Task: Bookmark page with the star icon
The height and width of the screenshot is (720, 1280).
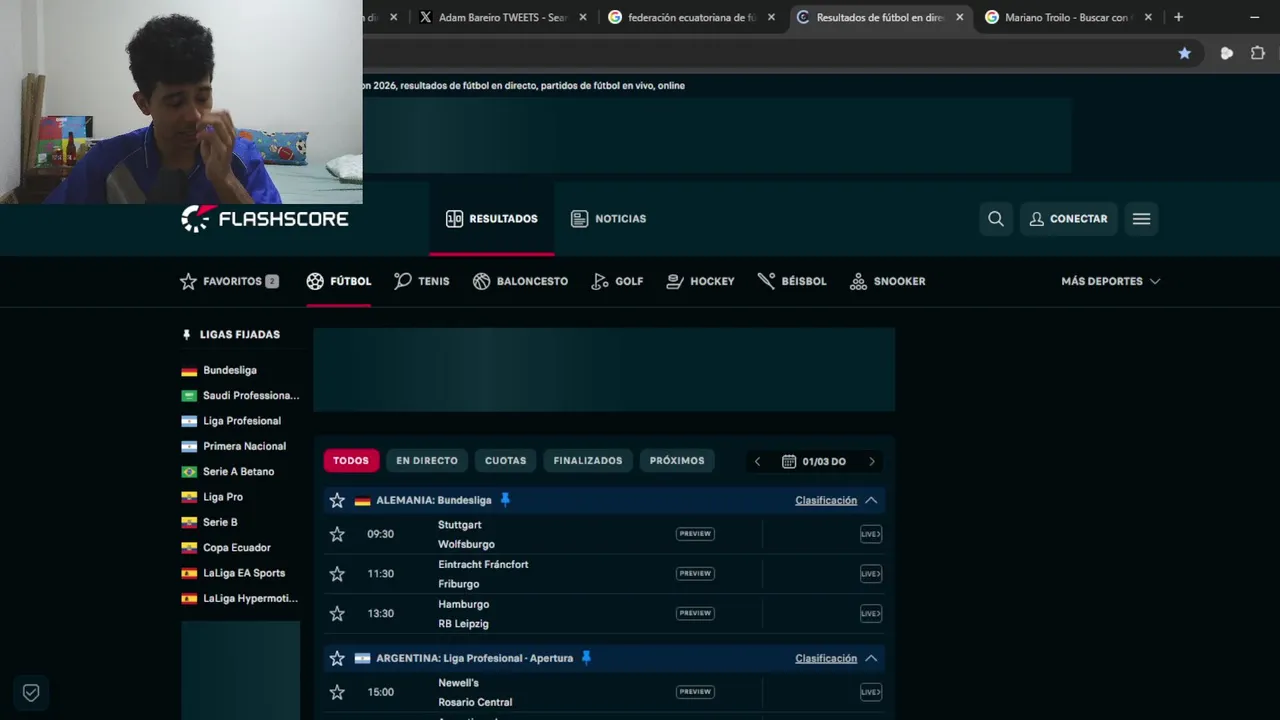Action: 1185,53
